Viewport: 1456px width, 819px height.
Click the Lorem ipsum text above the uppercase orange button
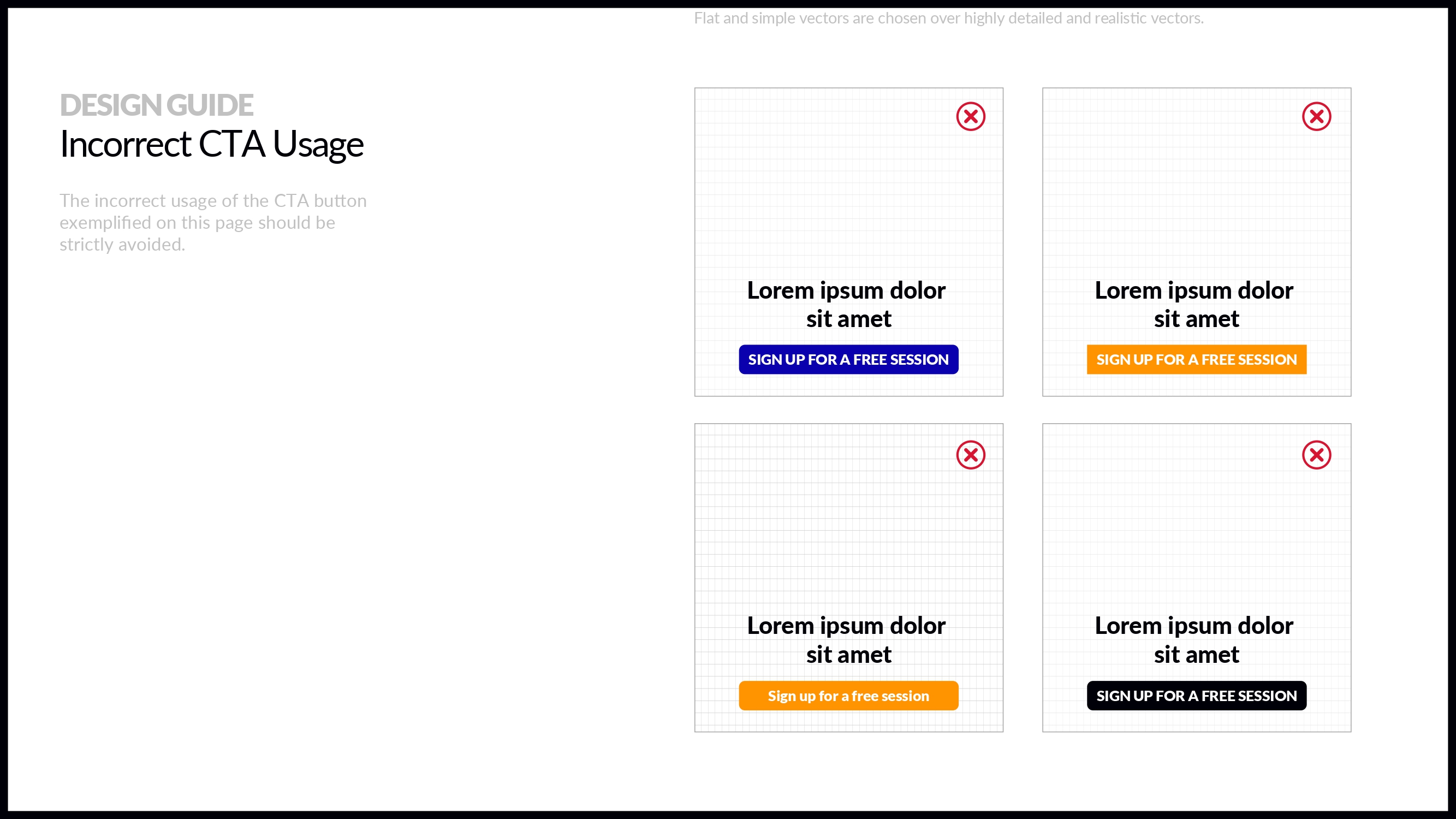pos(1197,305)
